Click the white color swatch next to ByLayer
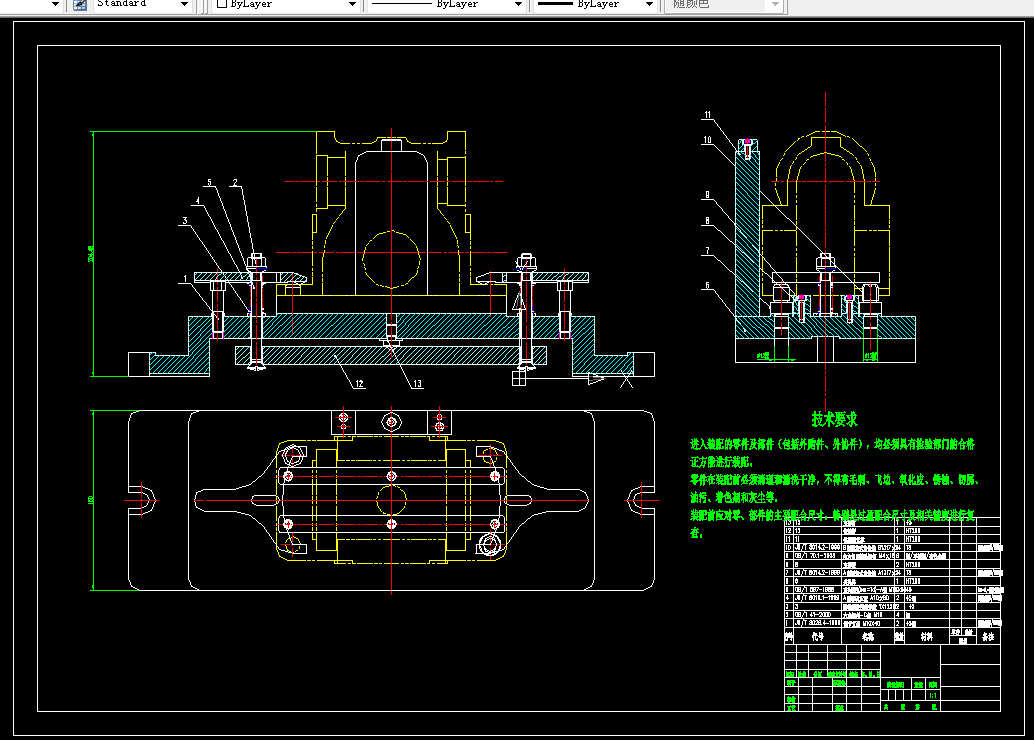Image resolution: width=1034 pixels, height=740 pixels. point(222,5)
